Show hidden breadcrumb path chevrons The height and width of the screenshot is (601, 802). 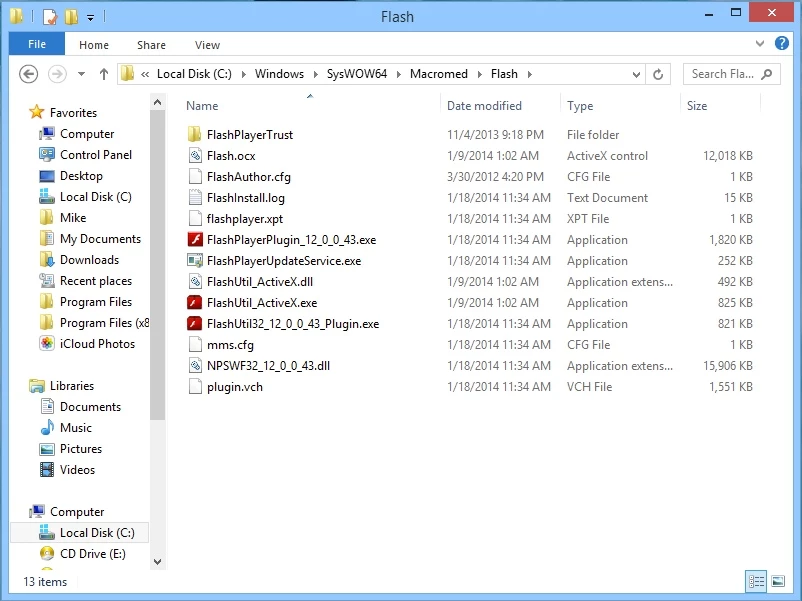click(x=145, y=75)
